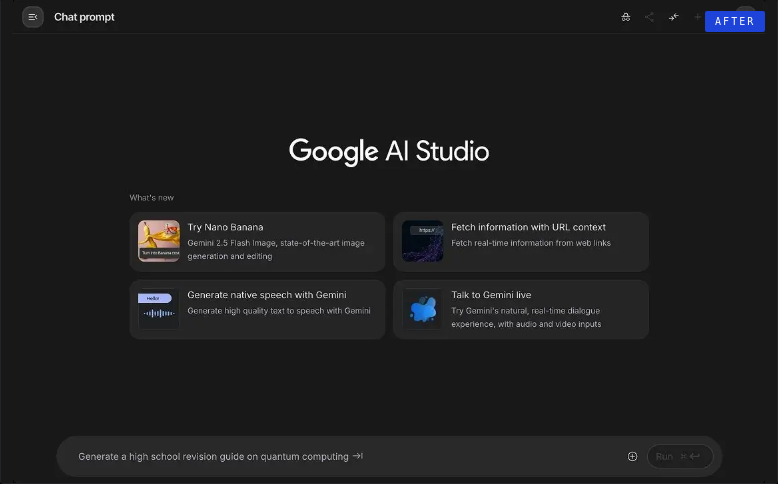Click the circled plus attach icon

tap(632, 456)
